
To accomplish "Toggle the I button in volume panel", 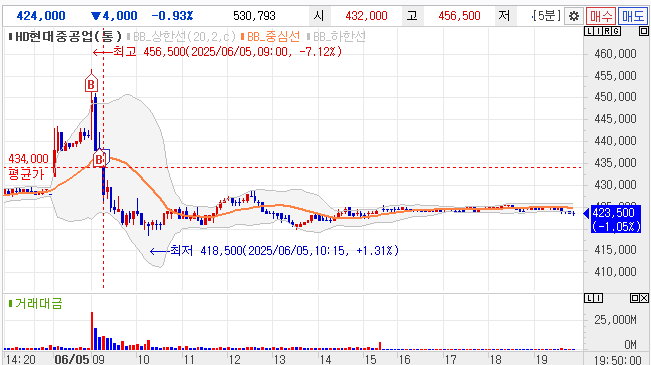I will tap(597, 298).
